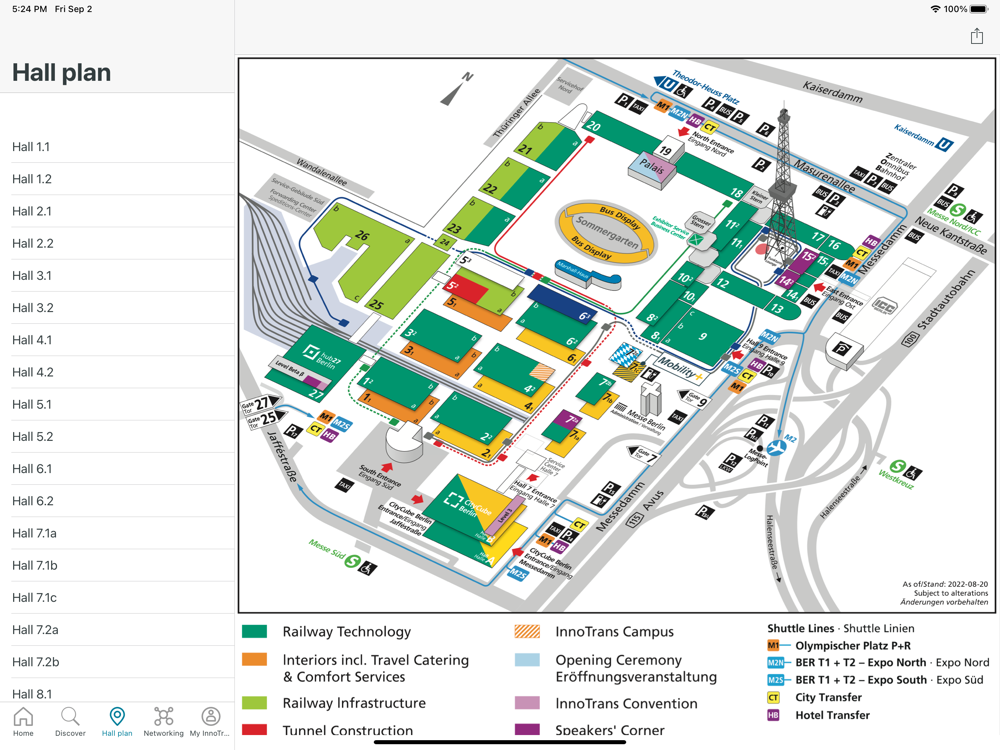Tap the Railway Technology green legend swatch
The height and width of the screenshot is (750, 1000).
(x=254, y=631)
